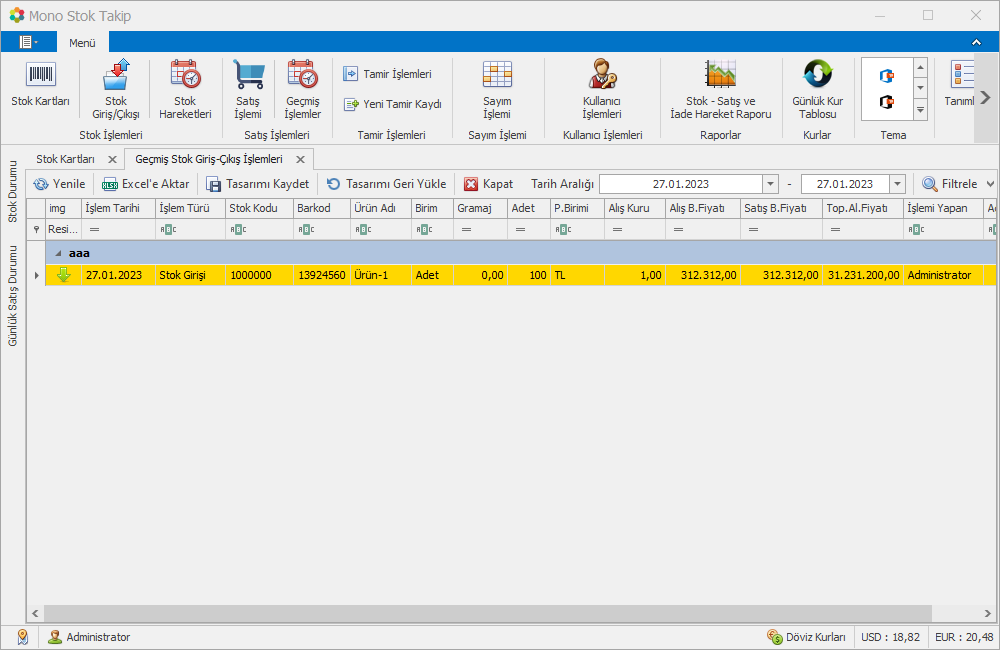The width and height of the screenshot is (1000, 650).
Task: Open the end date dropdown calendar
Action: (897, 184)
